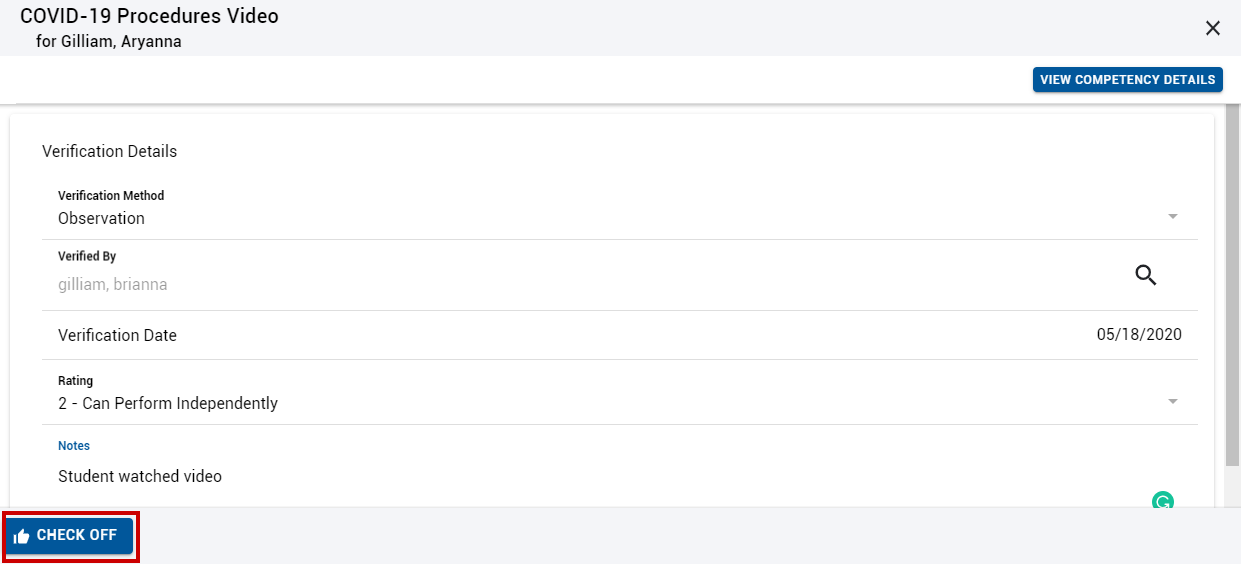Open the '2 - Can Perform Independently' rating selector

pyautogui.click(x=620, y=394)
